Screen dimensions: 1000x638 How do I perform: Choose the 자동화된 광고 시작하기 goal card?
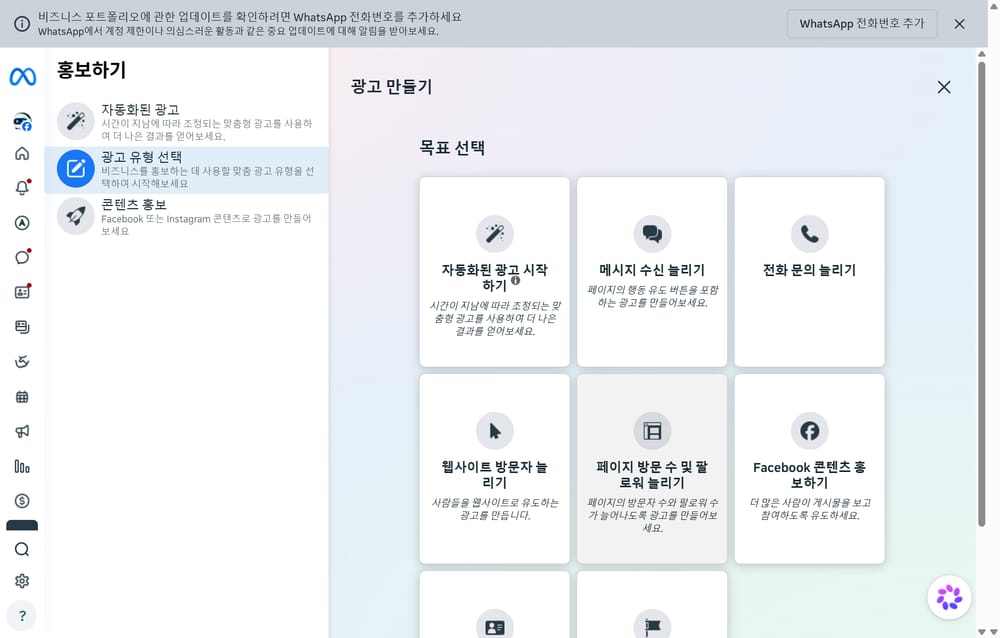tap(494, 272)
